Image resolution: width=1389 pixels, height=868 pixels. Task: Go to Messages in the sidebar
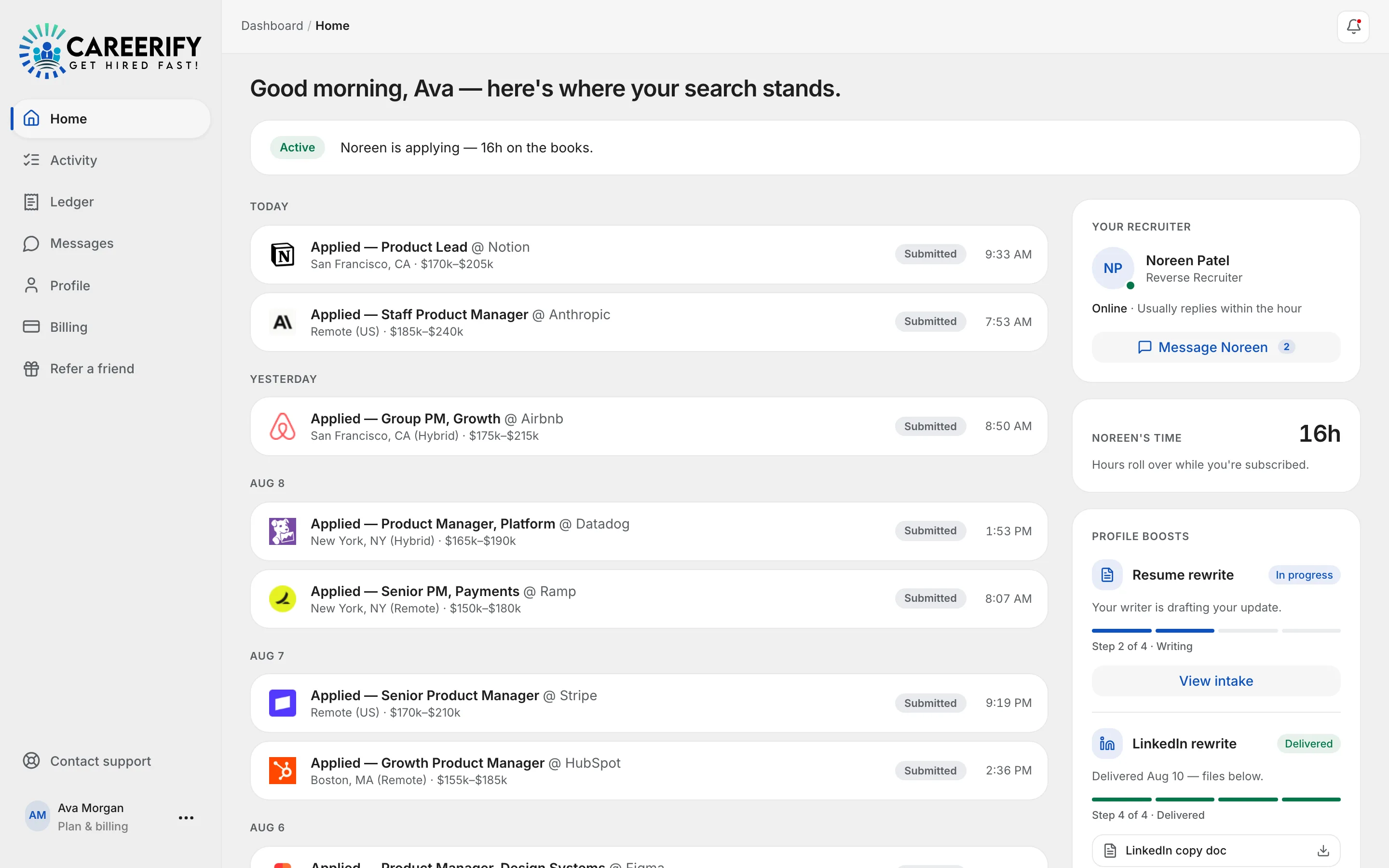(x=111, y=244)
